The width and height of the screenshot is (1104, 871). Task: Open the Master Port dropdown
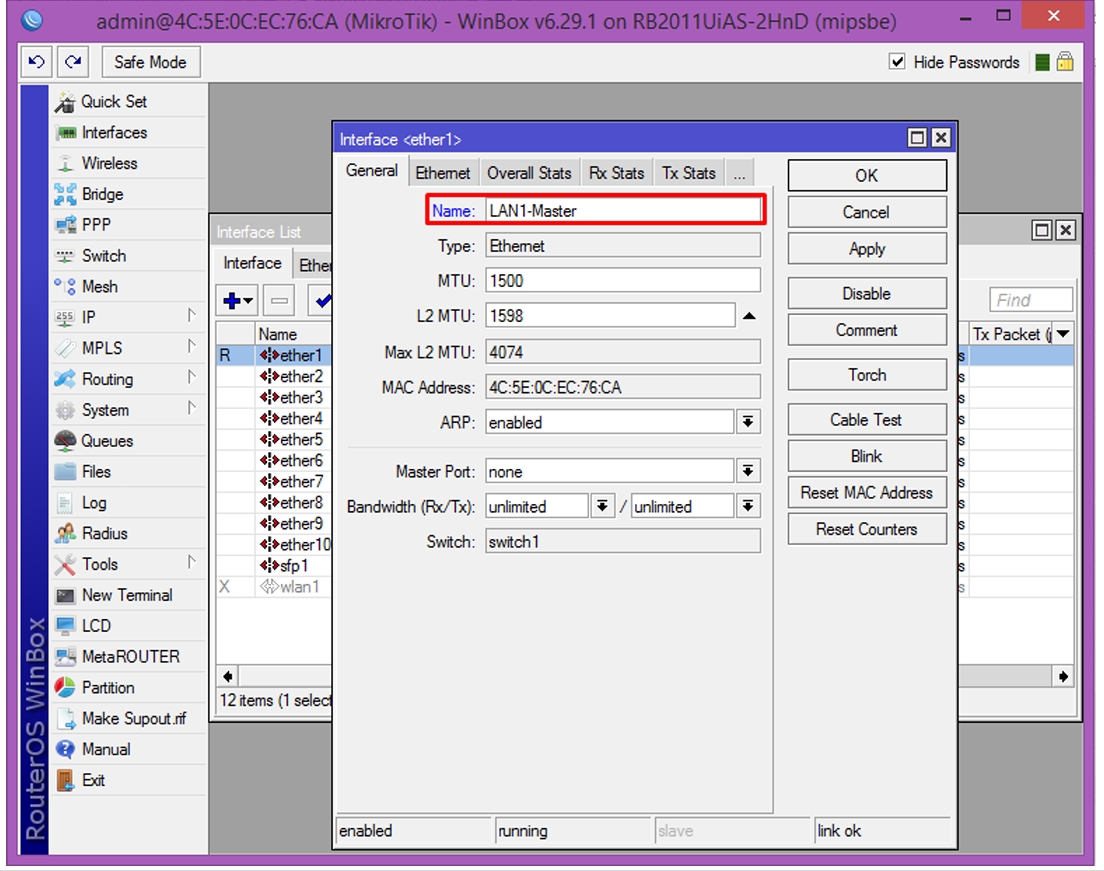coord(748,471)
